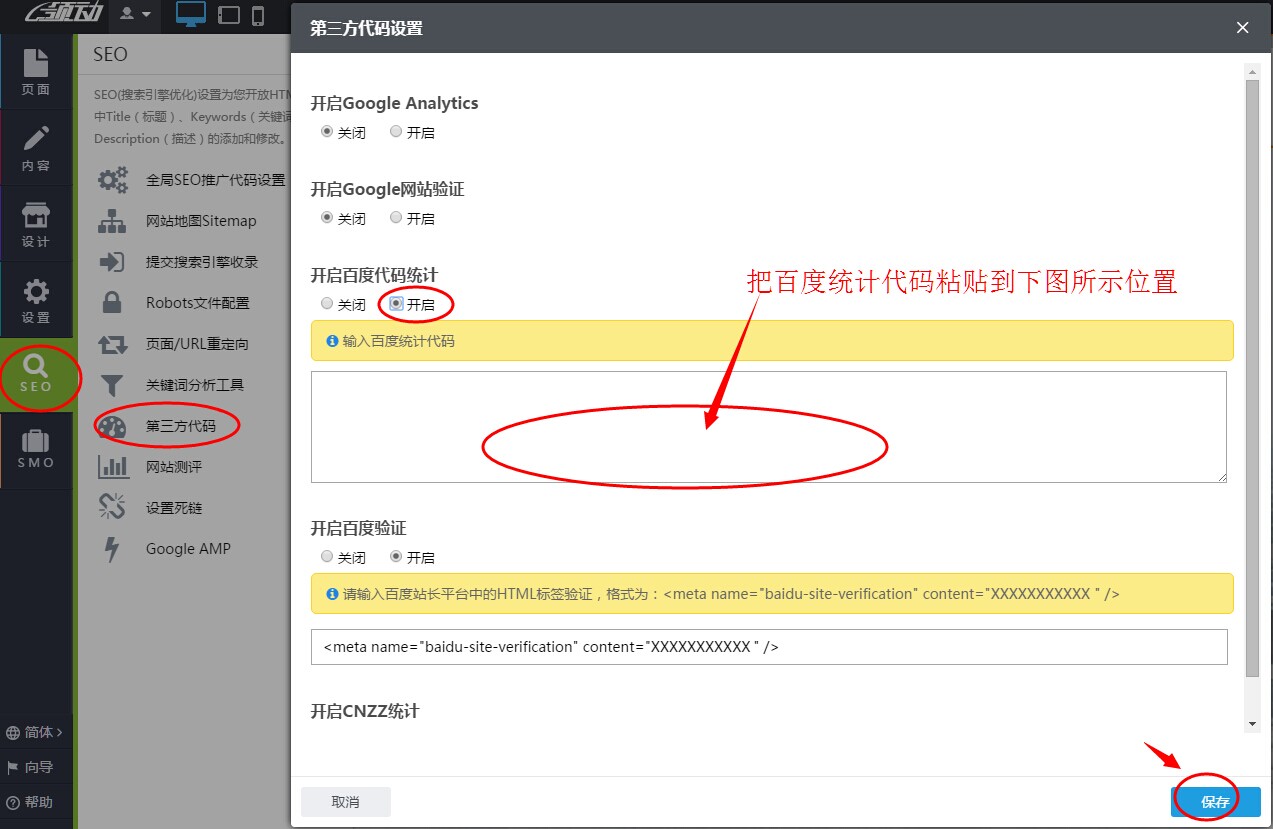Cancel changes with 取消 button

point(345,801)
